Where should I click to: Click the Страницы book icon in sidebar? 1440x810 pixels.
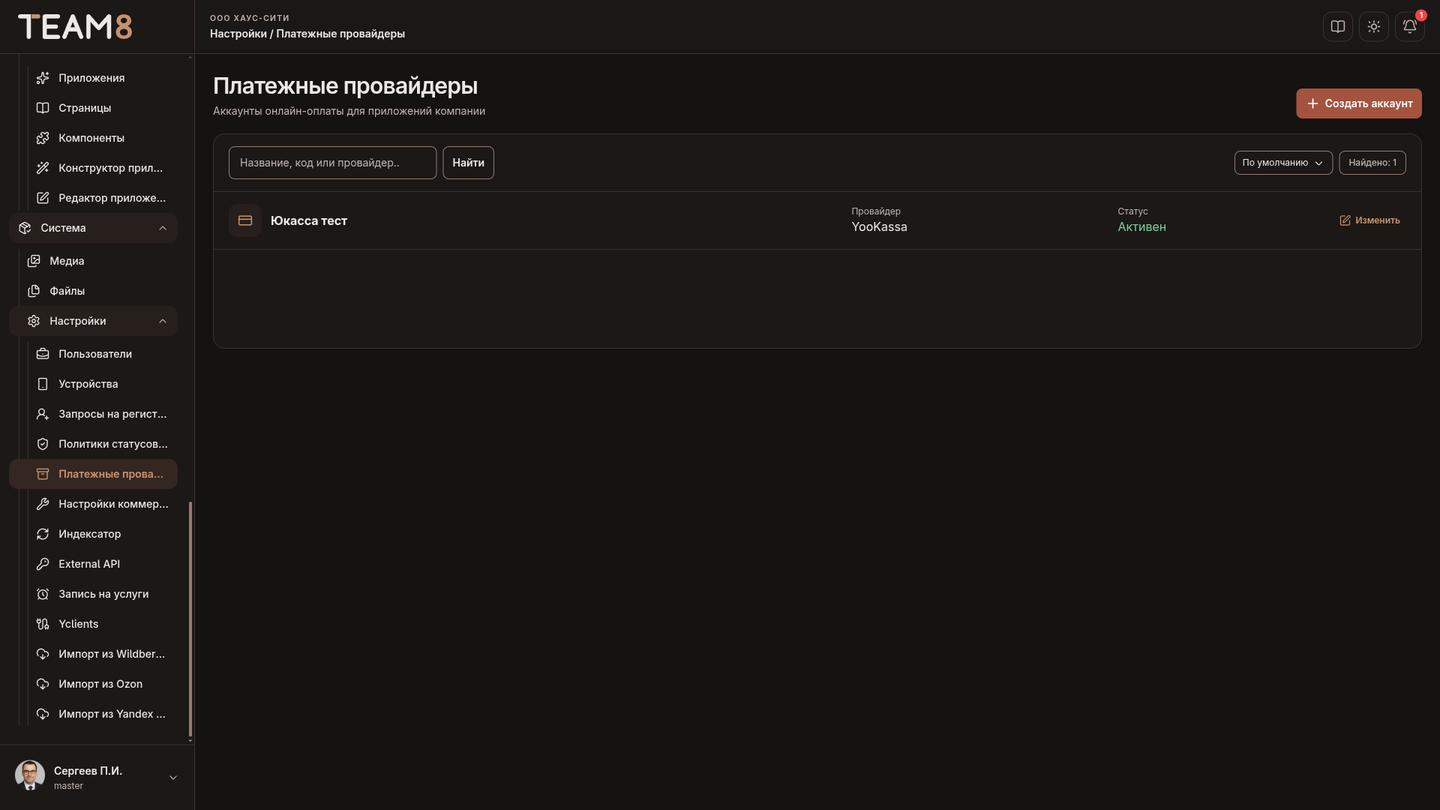coord(43,108)
